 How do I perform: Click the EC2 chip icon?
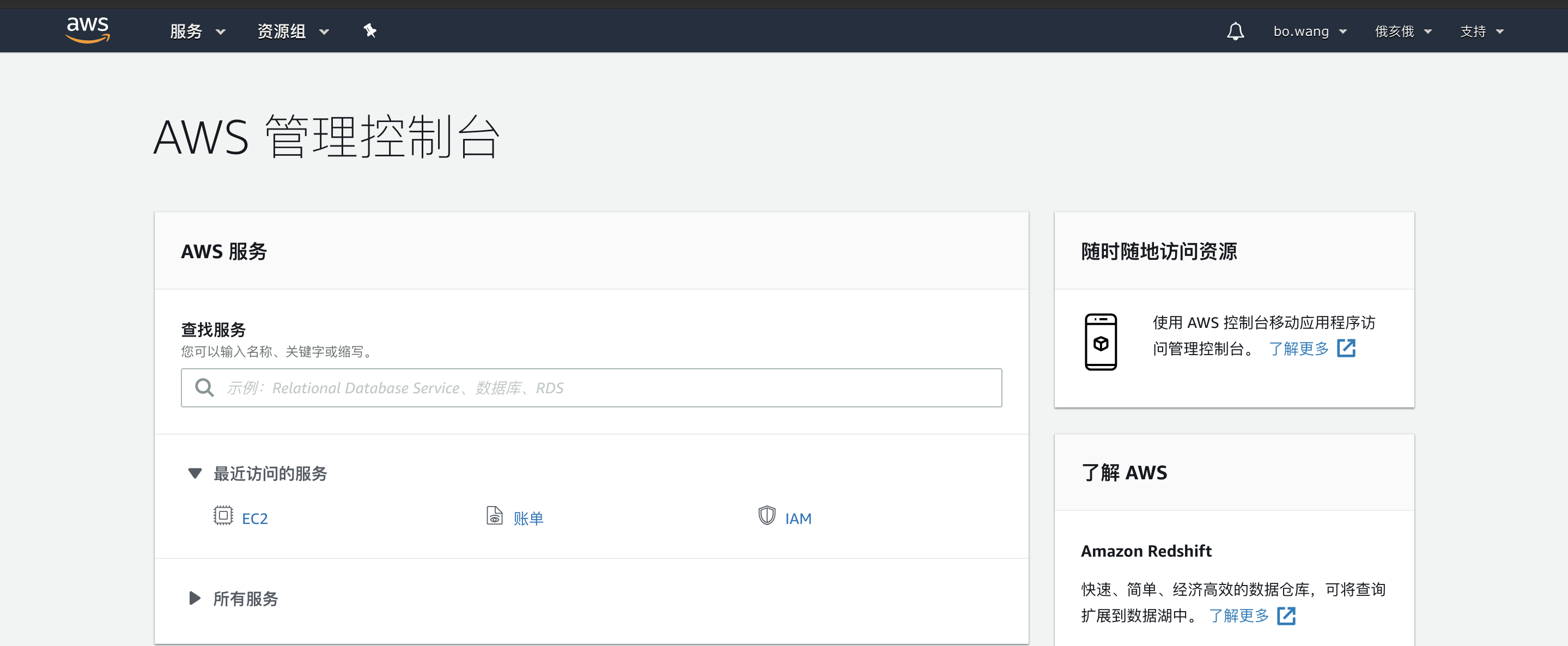point(223,516)
